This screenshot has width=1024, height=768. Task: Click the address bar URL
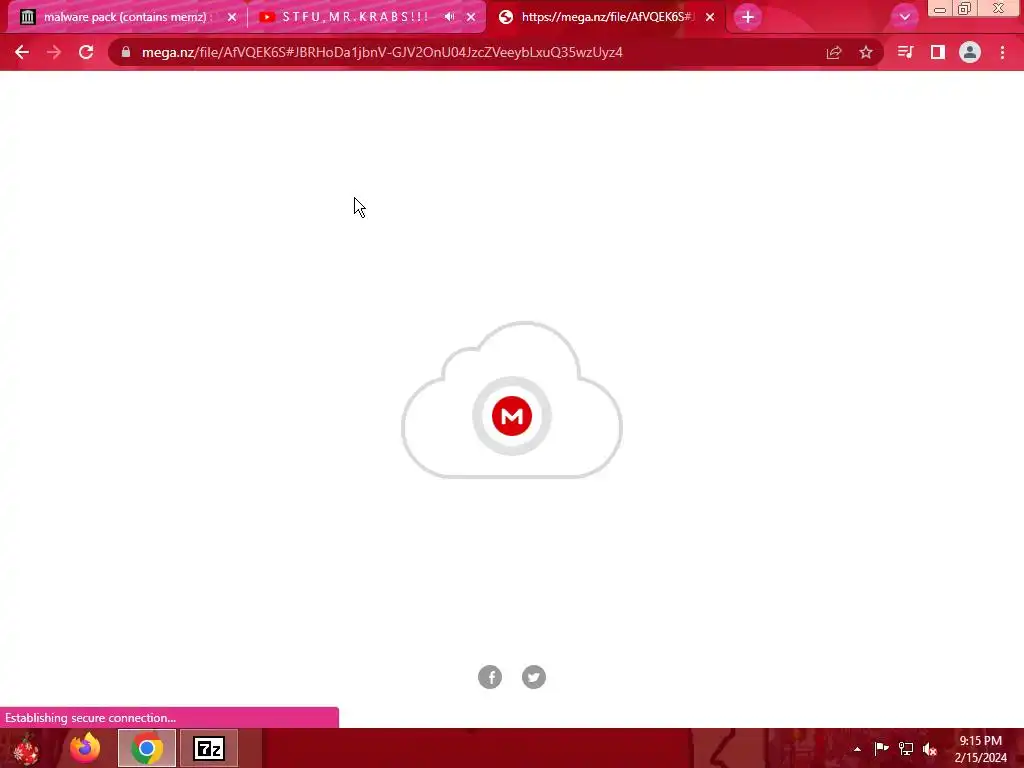point(382,52)
